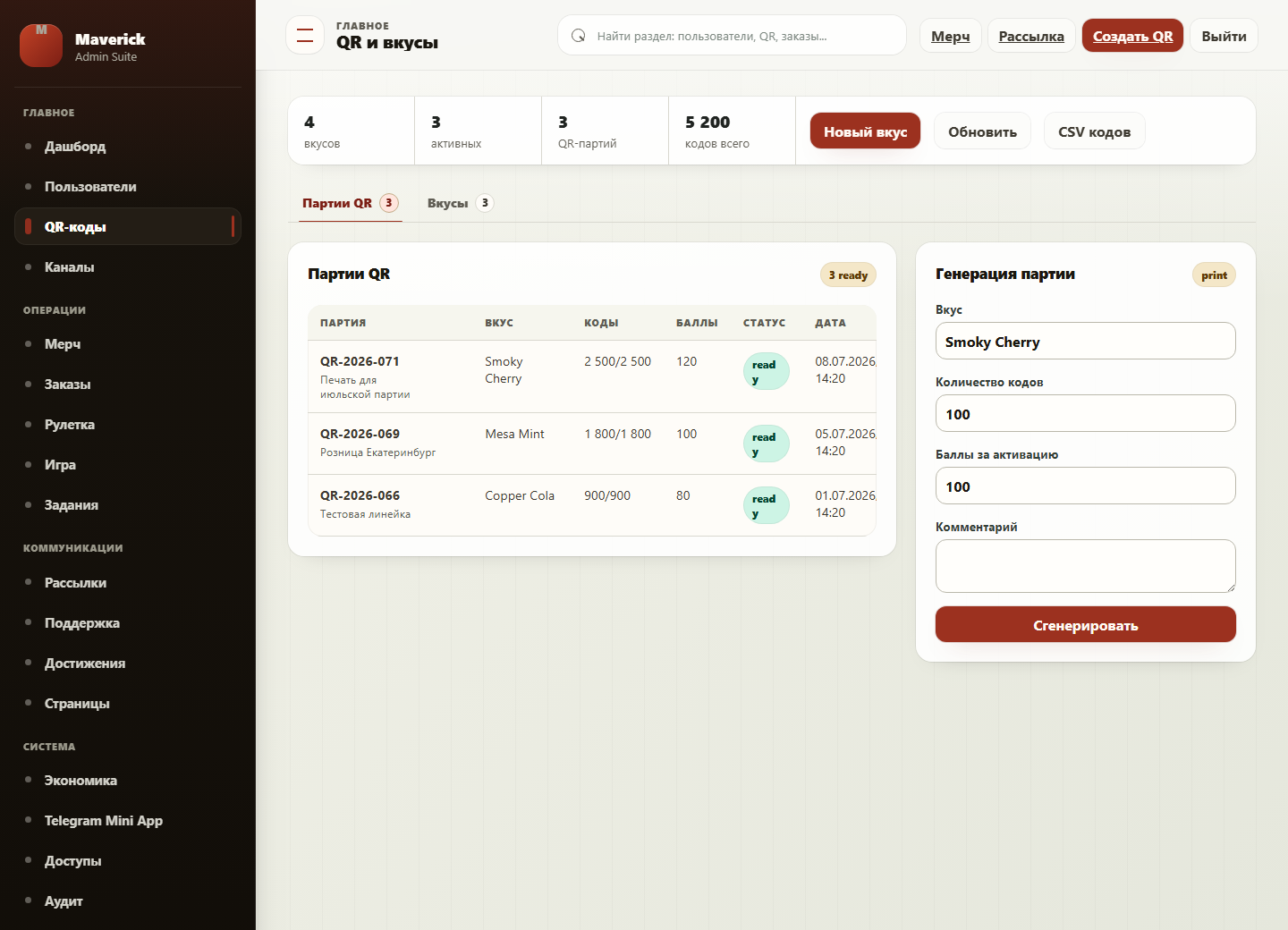Open Мерч in the sidebar
Viewport: 1288px width, 930px height.
tap(128, 344)
